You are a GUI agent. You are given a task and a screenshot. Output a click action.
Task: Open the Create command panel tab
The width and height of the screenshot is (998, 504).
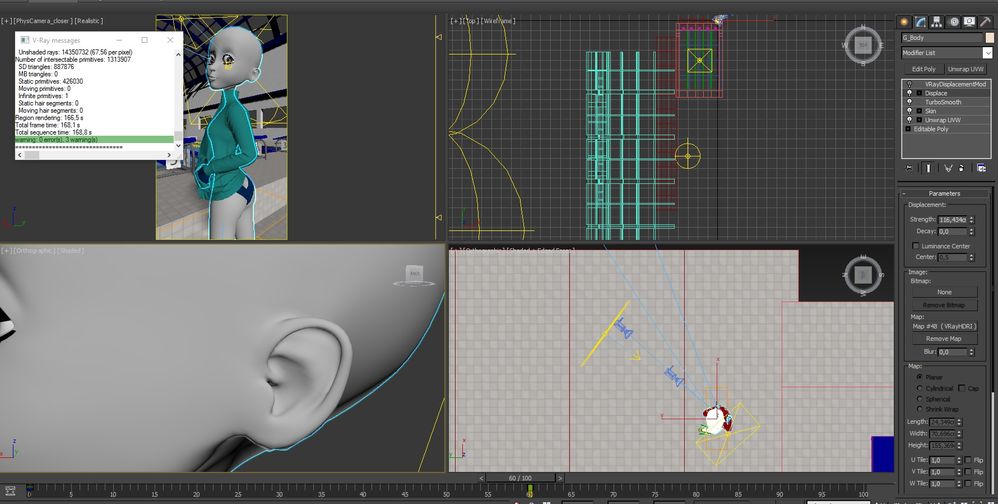tap(904, 22)
